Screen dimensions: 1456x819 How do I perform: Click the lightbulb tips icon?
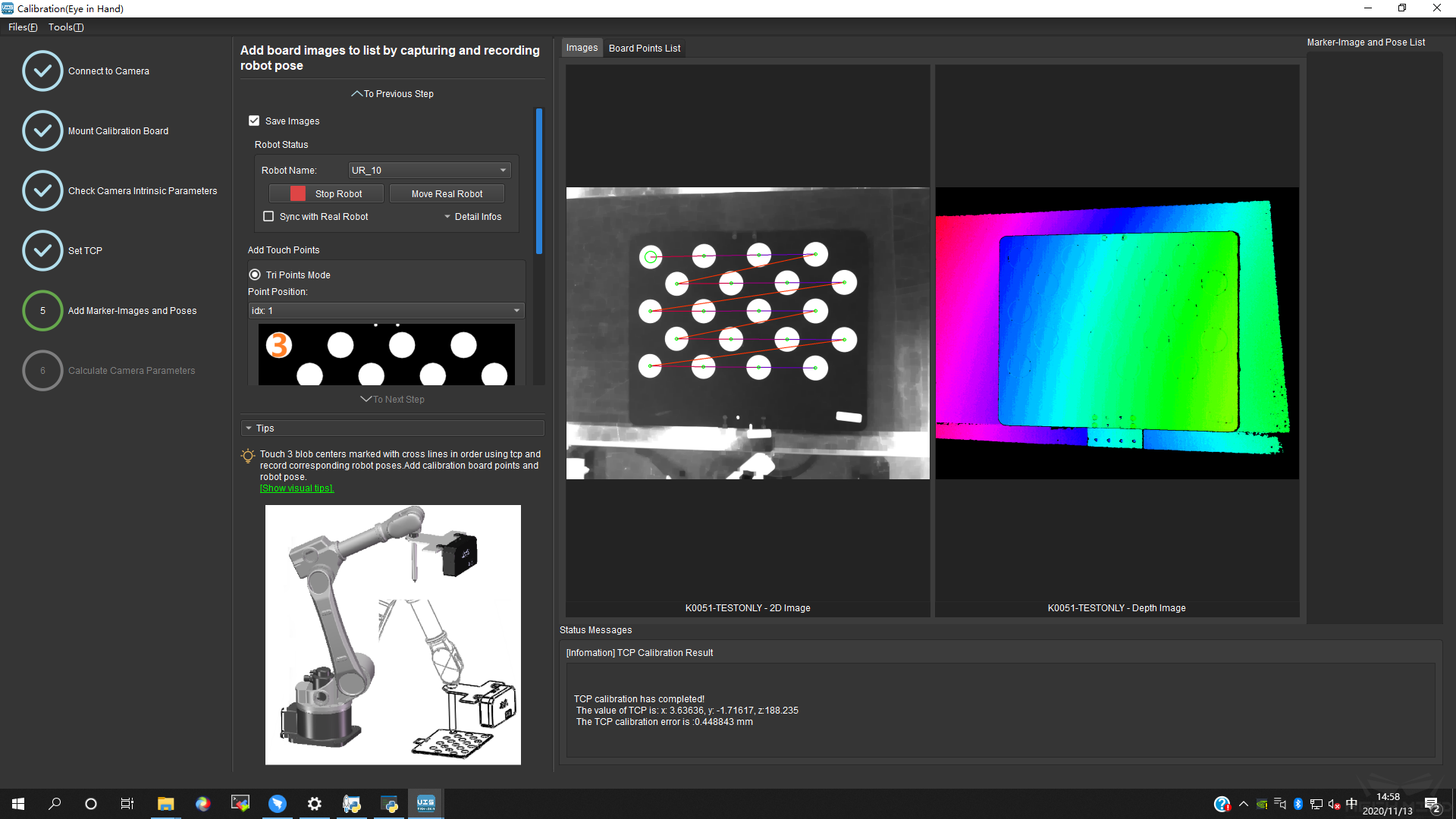click(248, 456)
